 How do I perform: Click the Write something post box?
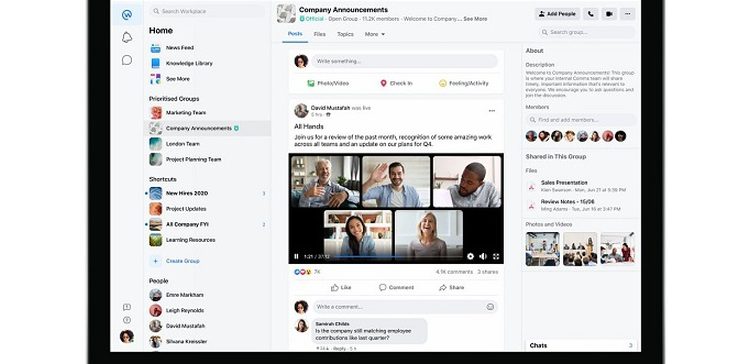coord(405,61)
